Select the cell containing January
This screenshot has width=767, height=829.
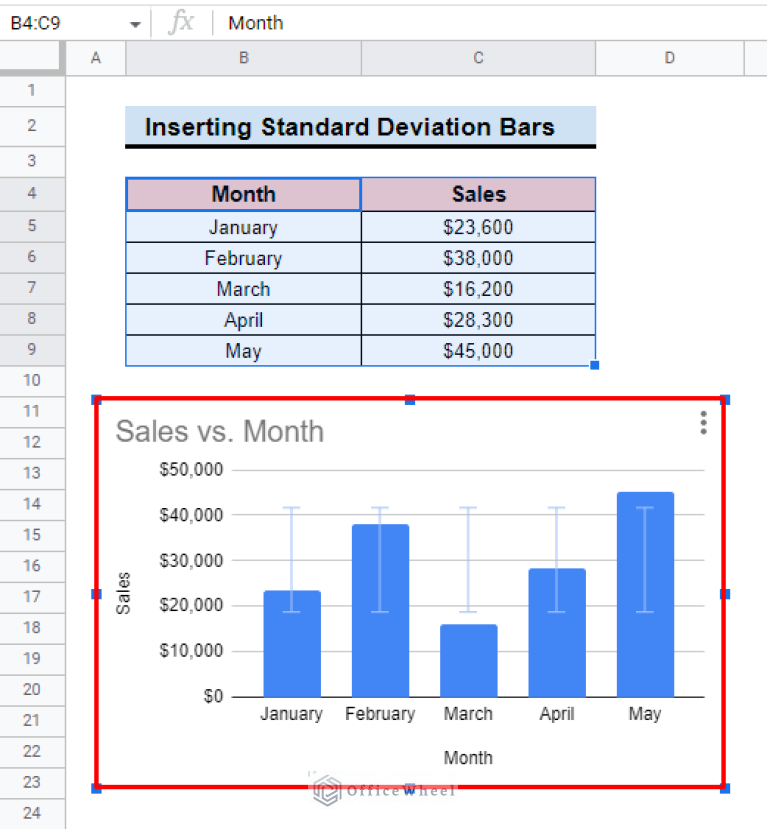point(242,226)
